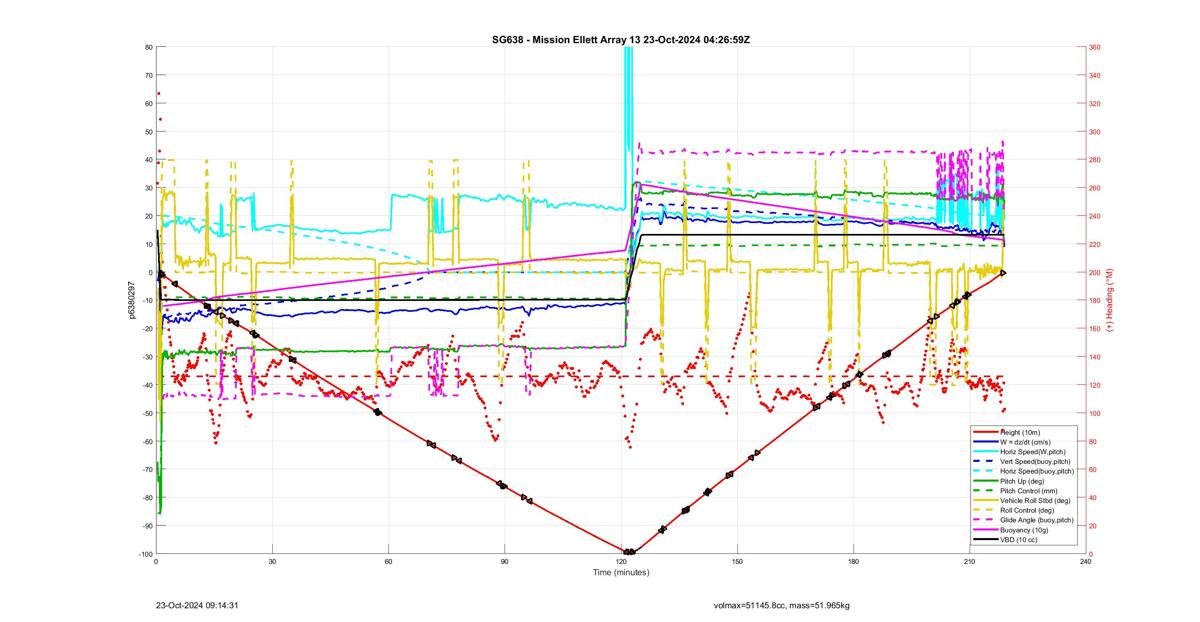Viewport: 1200px width, 622px height.
Task: Click the timestamp '23-Oct-2024 09:14:31' footer
Action: [x=197, y=605]
